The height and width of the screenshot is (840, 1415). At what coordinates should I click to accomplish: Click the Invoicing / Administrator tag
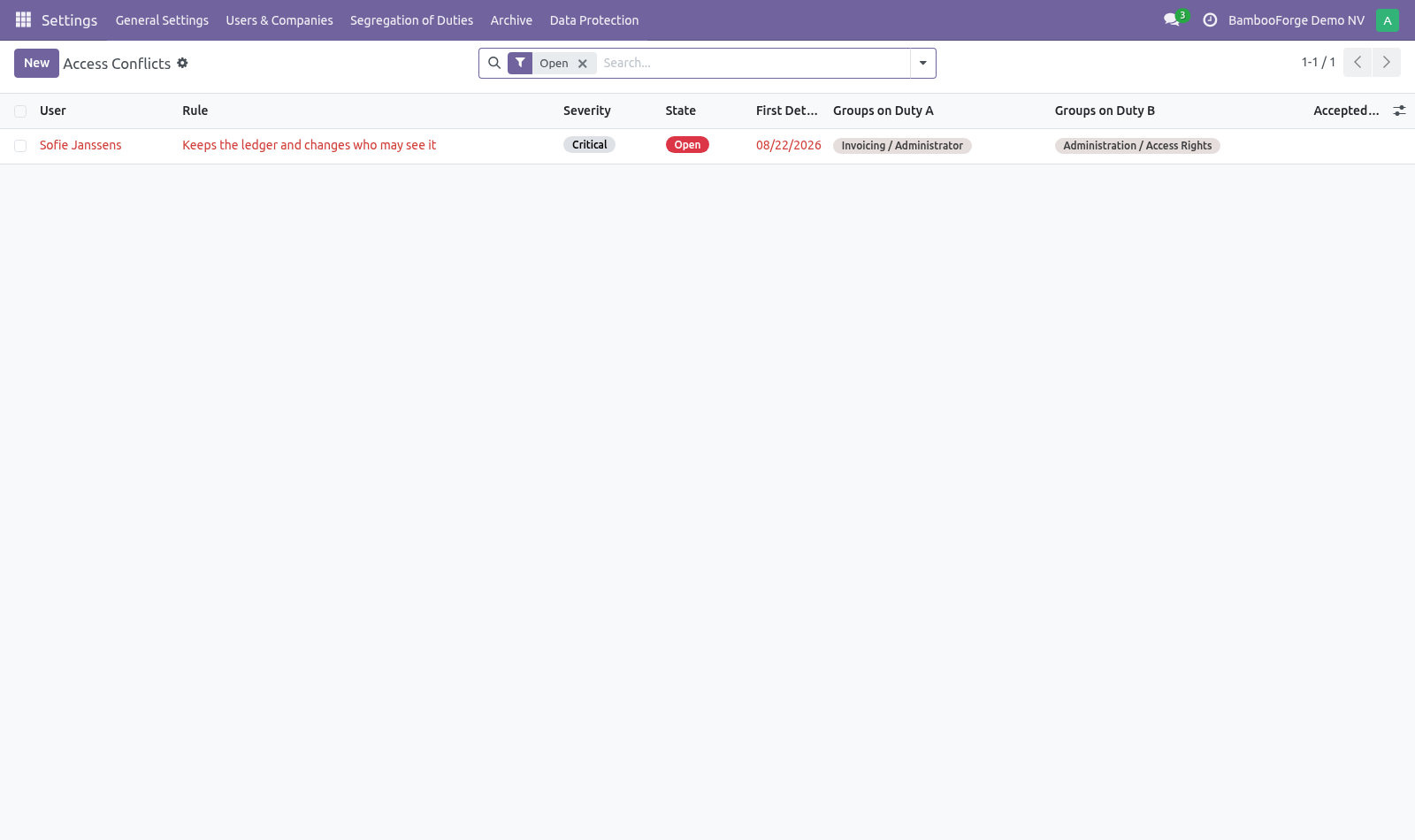point(902,146)
